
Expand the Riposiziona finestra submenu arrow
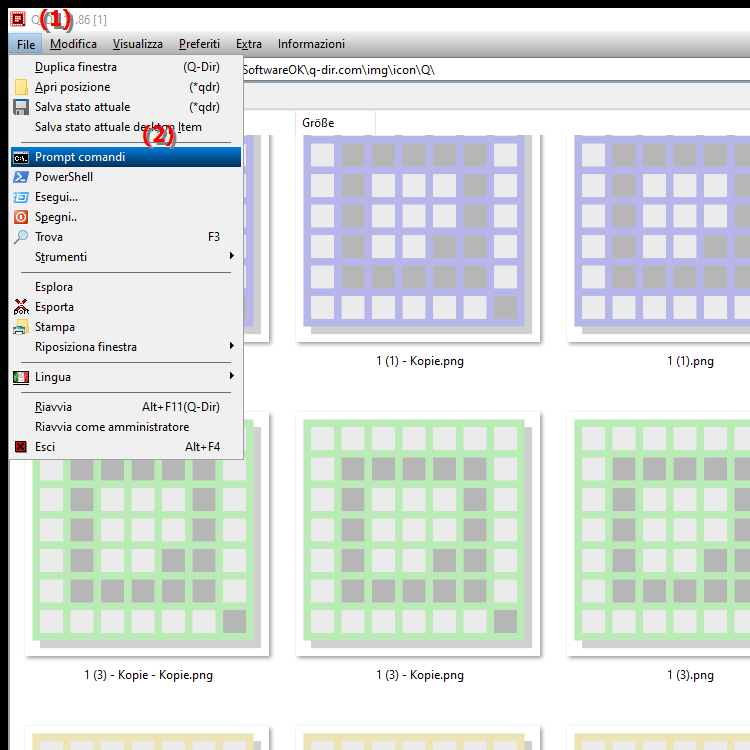[231, 347]
